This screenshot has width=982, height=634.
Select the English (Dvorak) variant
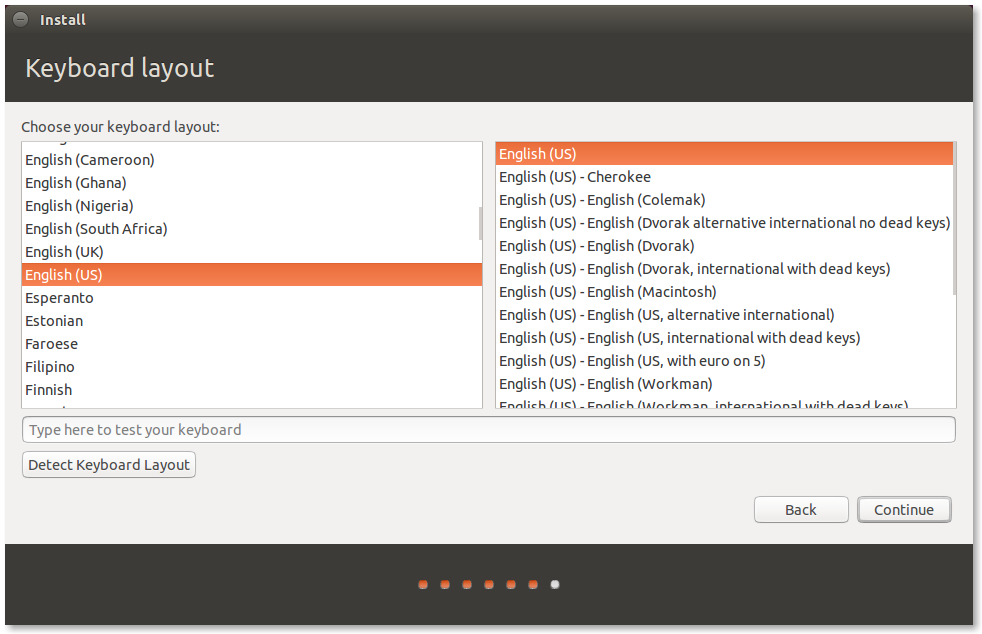click(724, 246)
